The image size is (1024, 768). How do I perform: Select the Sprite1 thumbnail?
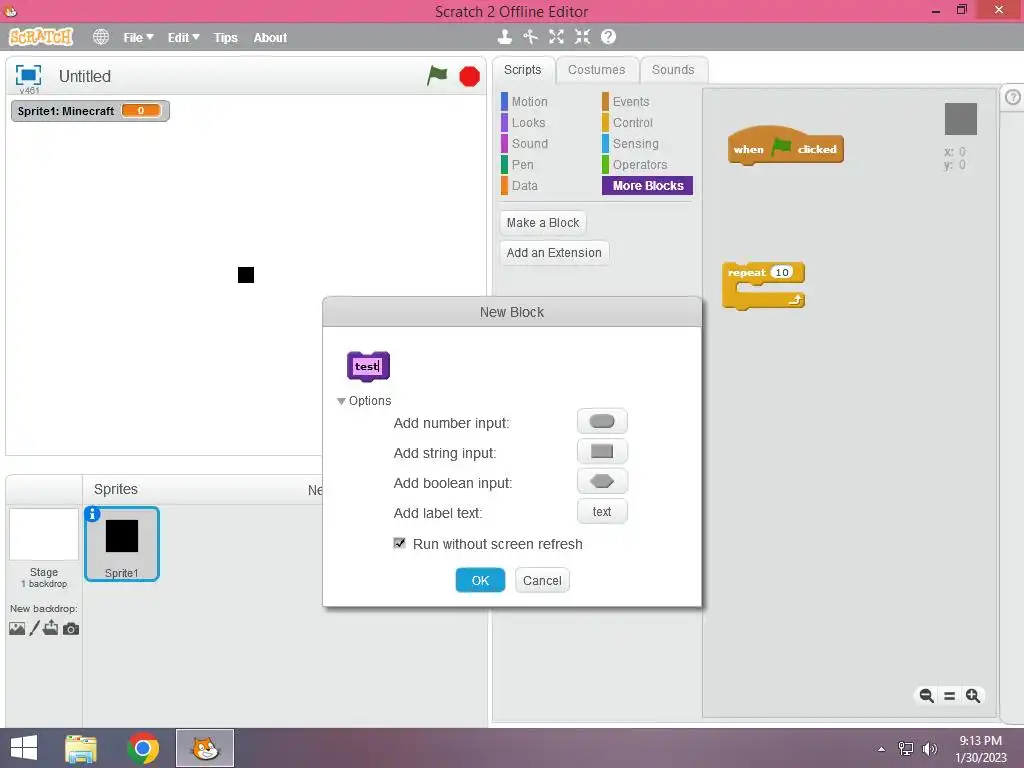(x=122, y=543)
